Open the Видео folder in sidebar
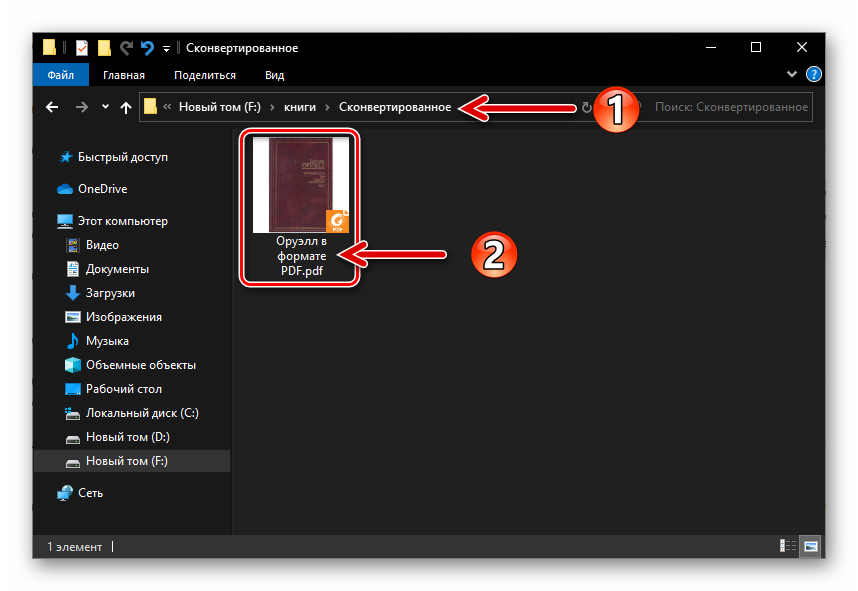Image resolution: width=858 pixels, height=591 pixels. (x=102, y=245)
